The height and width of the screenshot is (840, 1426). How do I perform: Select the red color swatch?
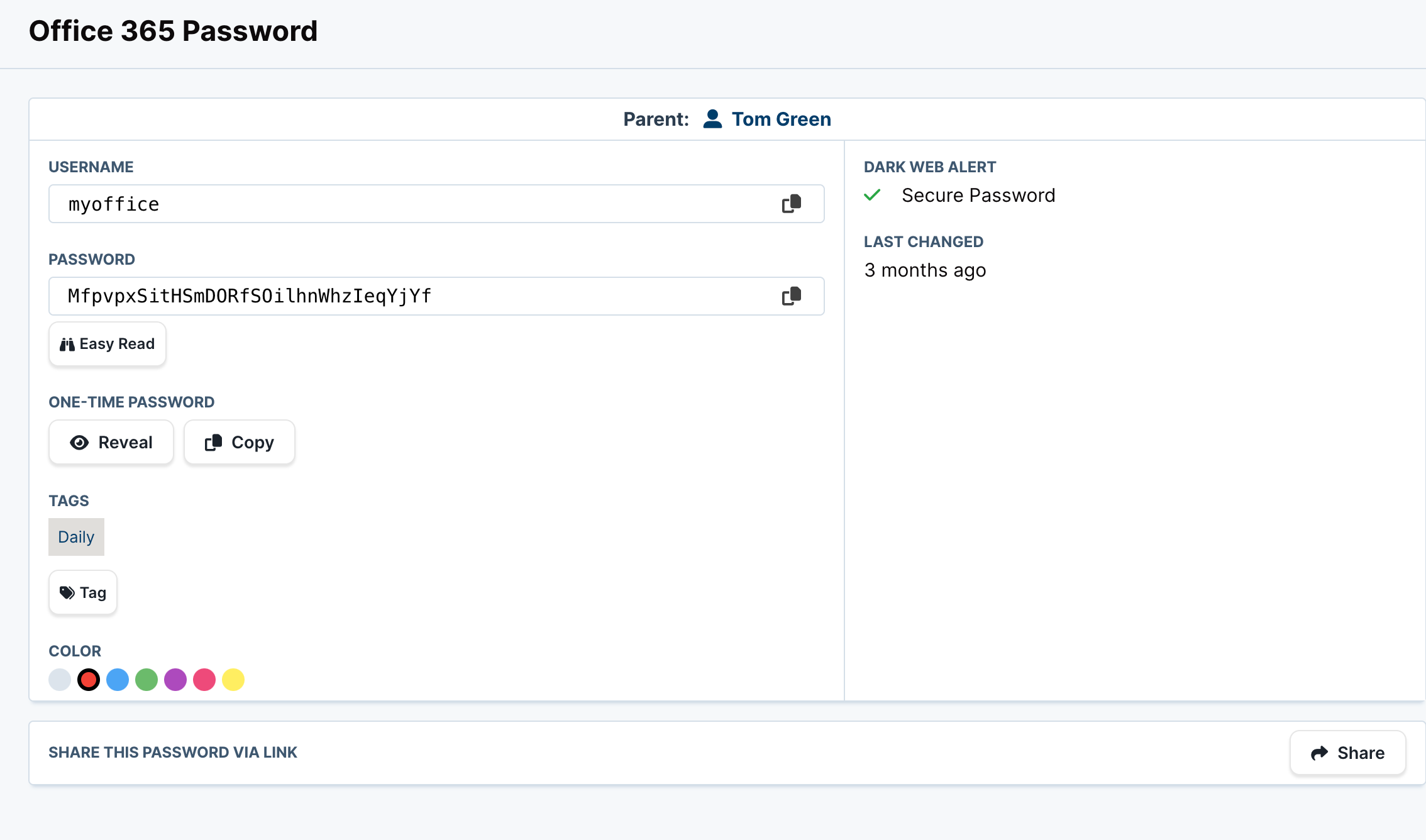click(89, 680)
